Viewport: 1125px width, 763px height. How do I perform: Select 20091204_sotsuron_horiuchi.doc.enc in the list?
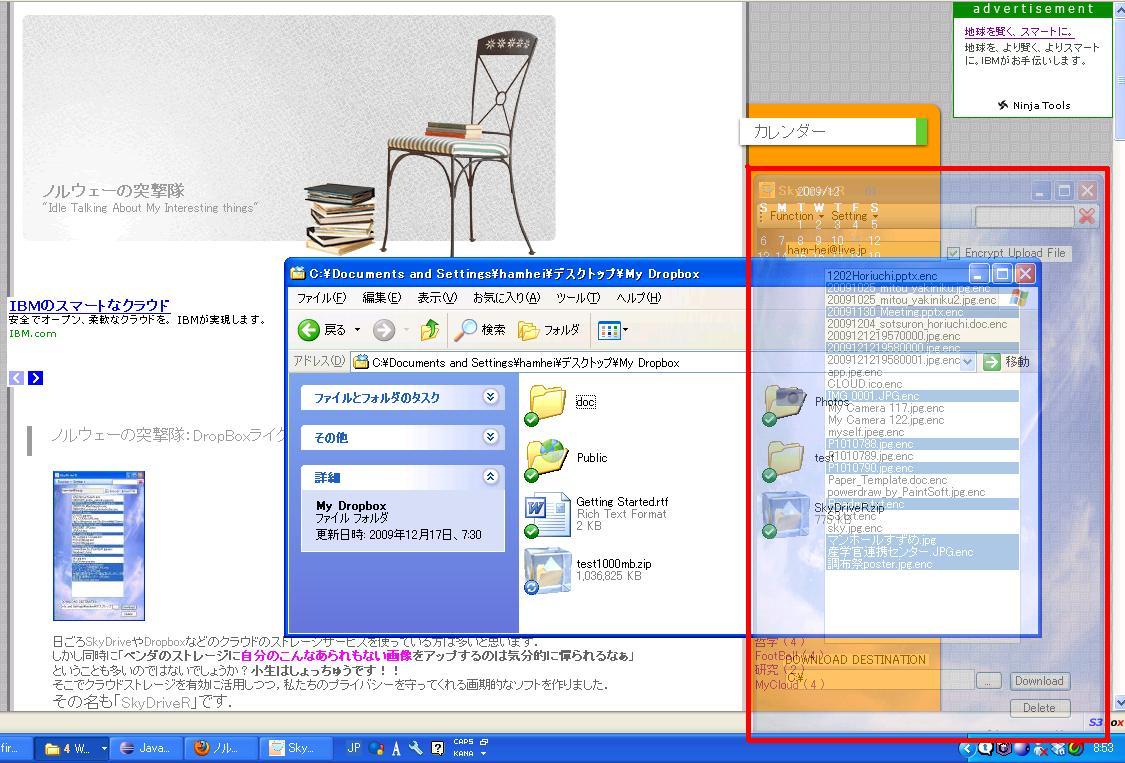click(922, 324)
